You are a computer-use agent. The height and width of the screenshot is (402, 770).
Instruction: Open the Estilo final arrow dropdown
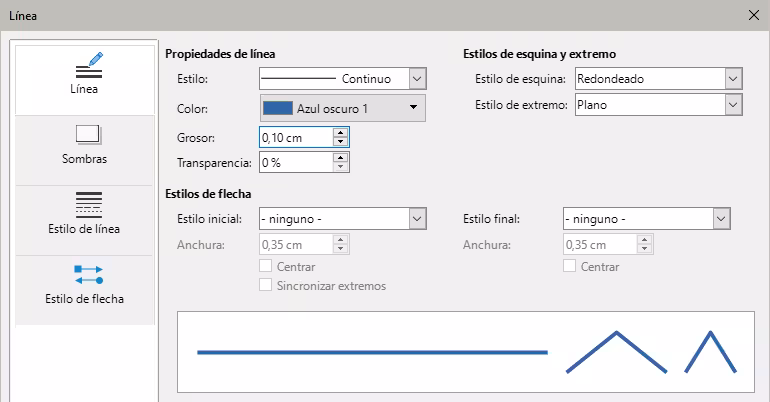(721, 219)
